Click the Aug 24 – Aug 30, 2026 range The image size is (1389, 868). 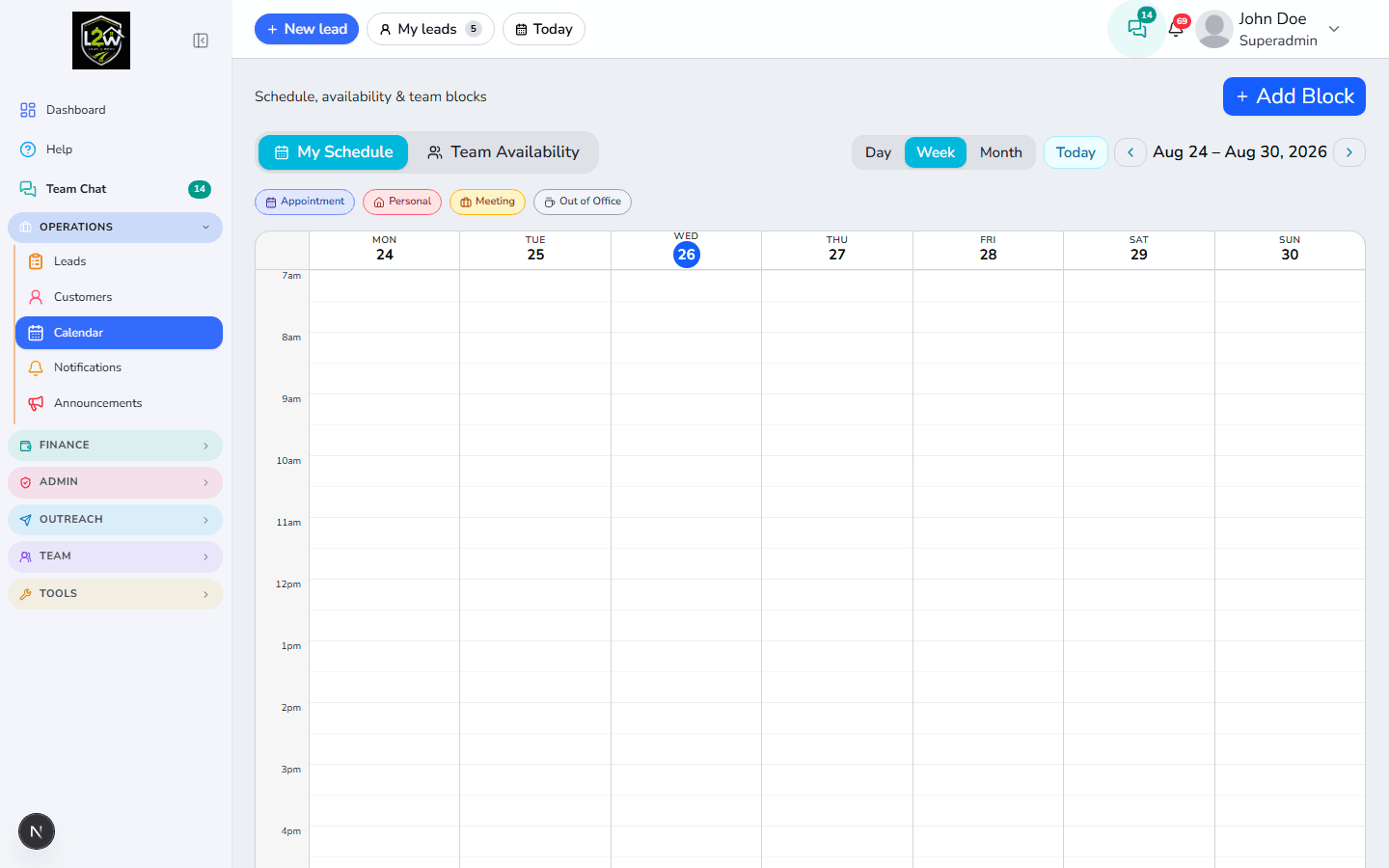pyautogui.click(x=1239, y=152)
